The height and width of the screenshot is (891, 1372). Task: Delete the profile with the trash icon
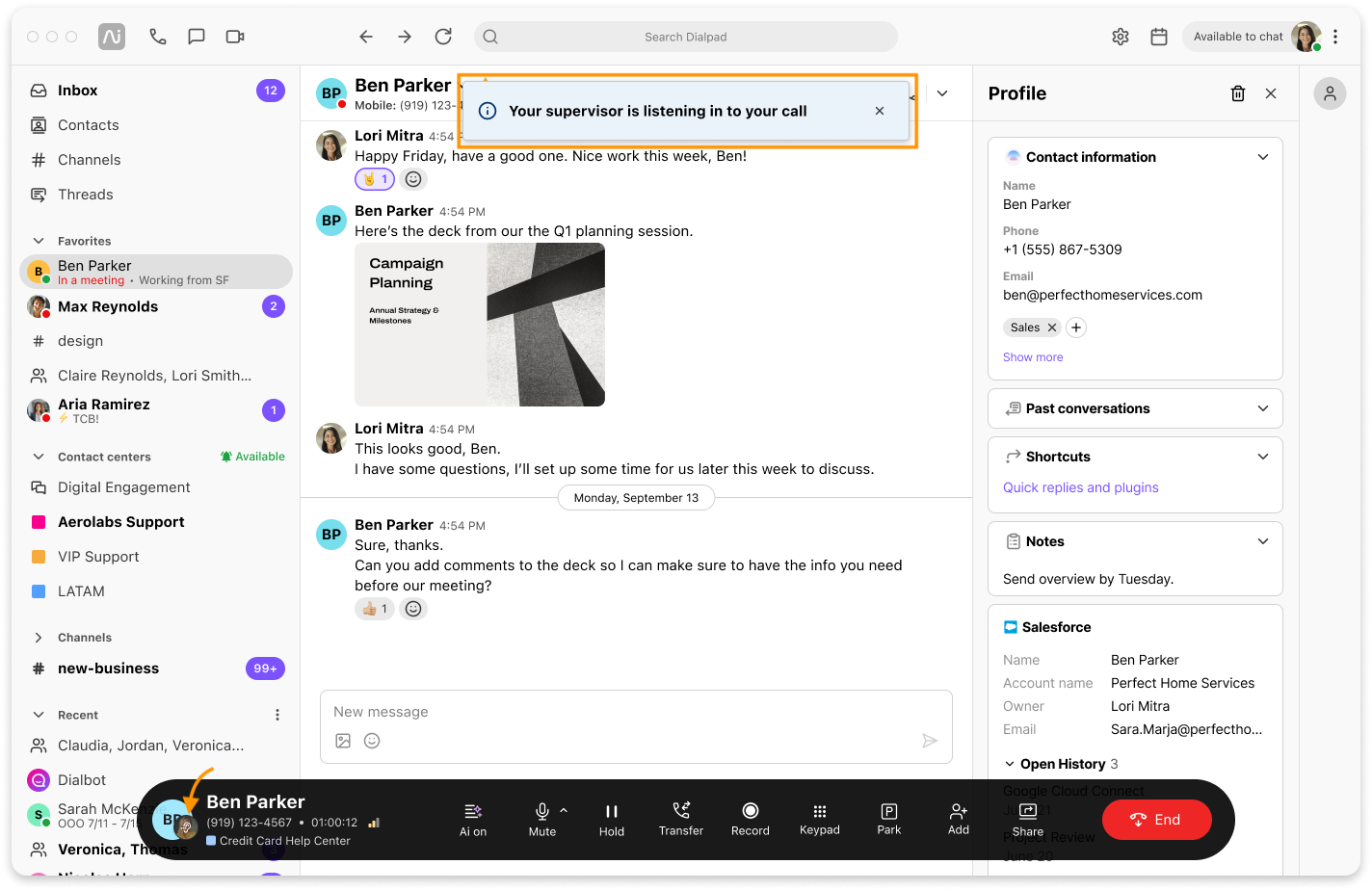1238,93
